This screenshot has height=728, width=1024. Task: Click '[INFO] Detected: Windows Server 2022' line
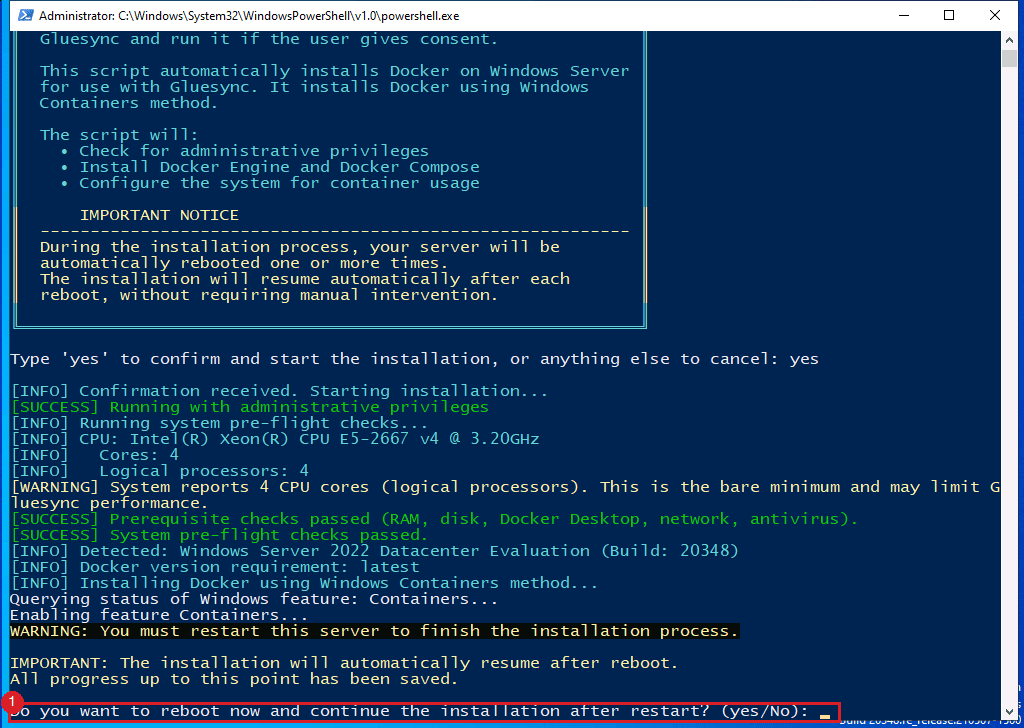click(x=375, y=551)
